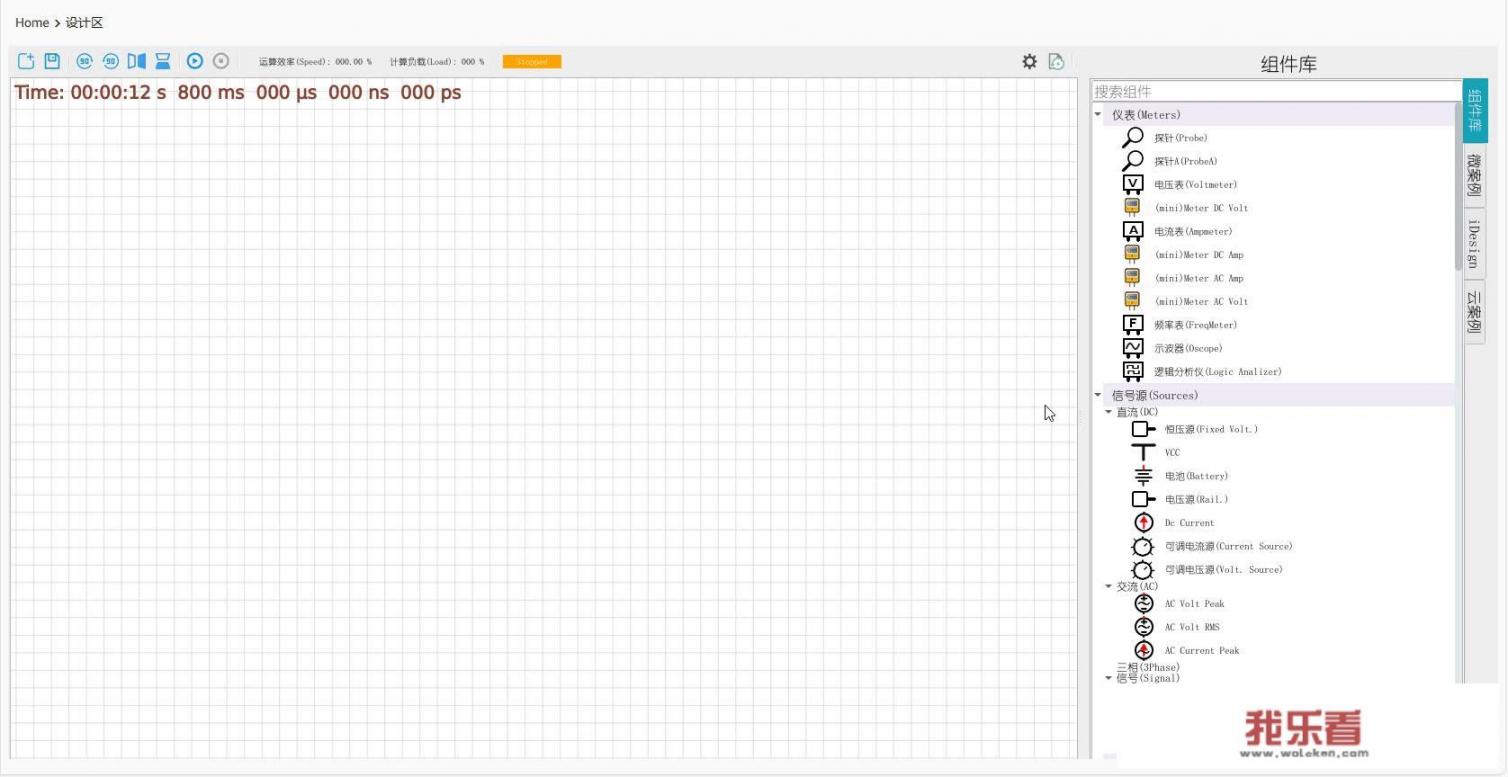This screenshot has width=1508, height=777.
Task: Choose the (mini)Meter DC Amp icon
Action: point(1132,254)
